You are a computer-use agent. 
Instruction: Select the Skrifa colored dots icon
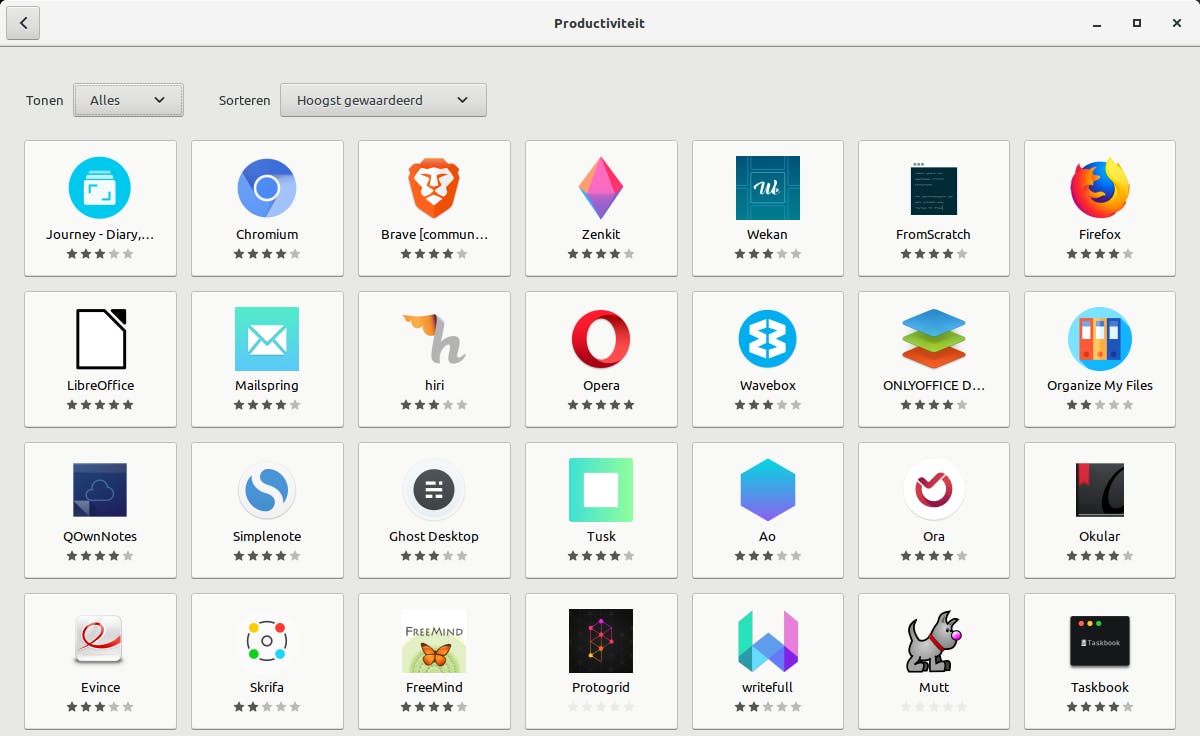tap(267, 641)
